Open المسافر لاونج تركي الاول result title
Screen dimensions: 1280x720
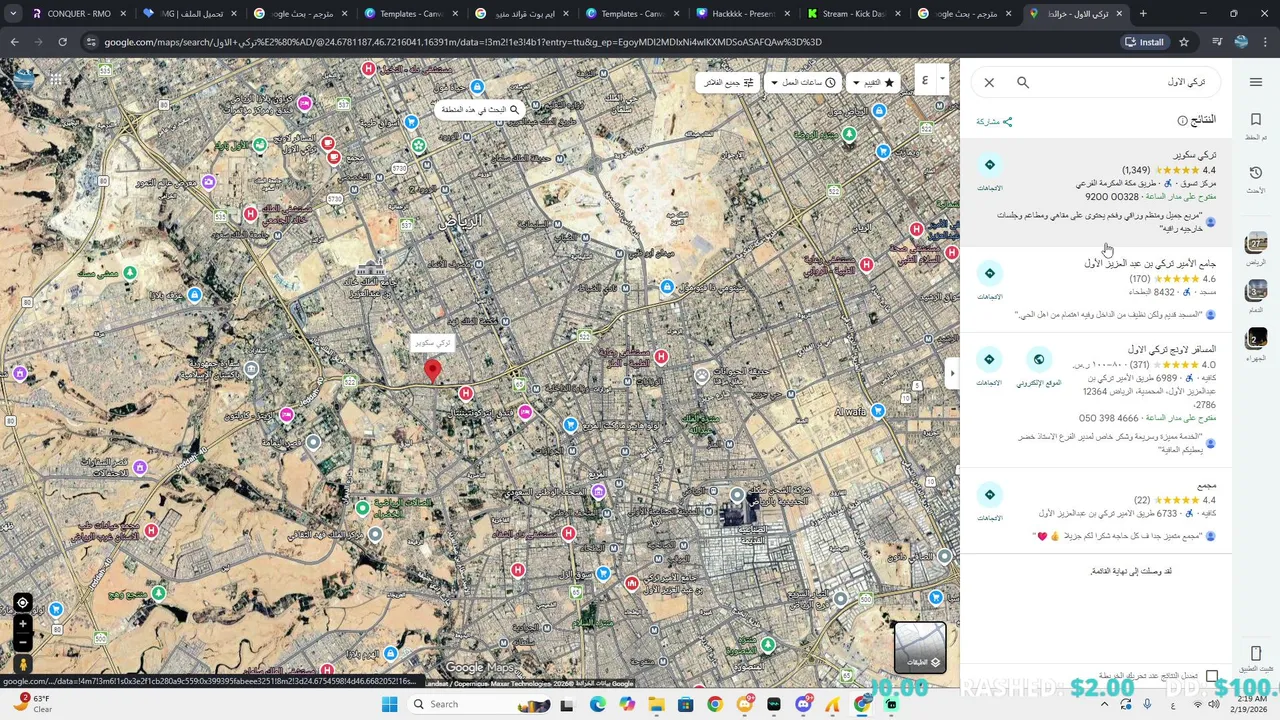coord(1172,349)
